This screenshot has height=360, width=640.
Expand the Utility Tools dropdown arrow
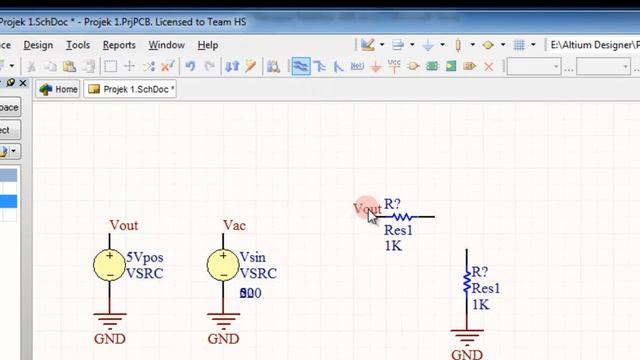coord(382,45)
